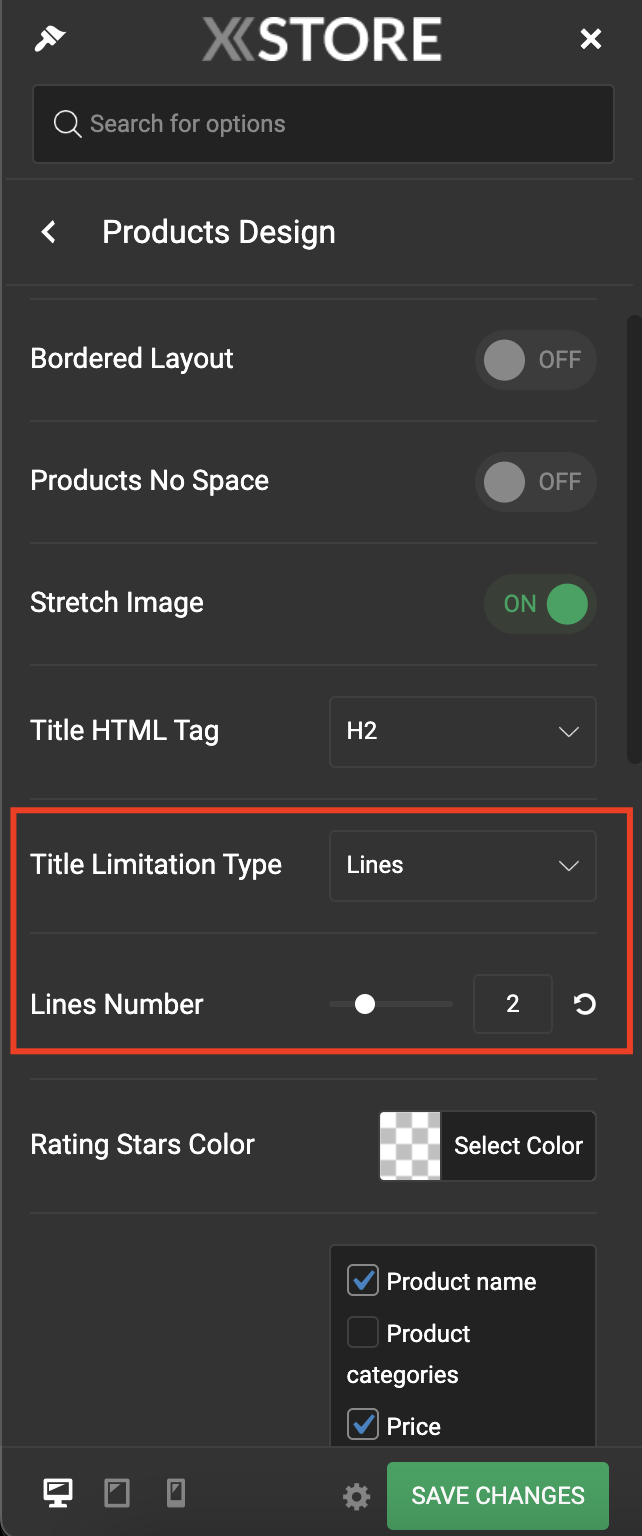
Task: Expand the Title Limitation Type dropdown
Action: [x=463, y=866]
